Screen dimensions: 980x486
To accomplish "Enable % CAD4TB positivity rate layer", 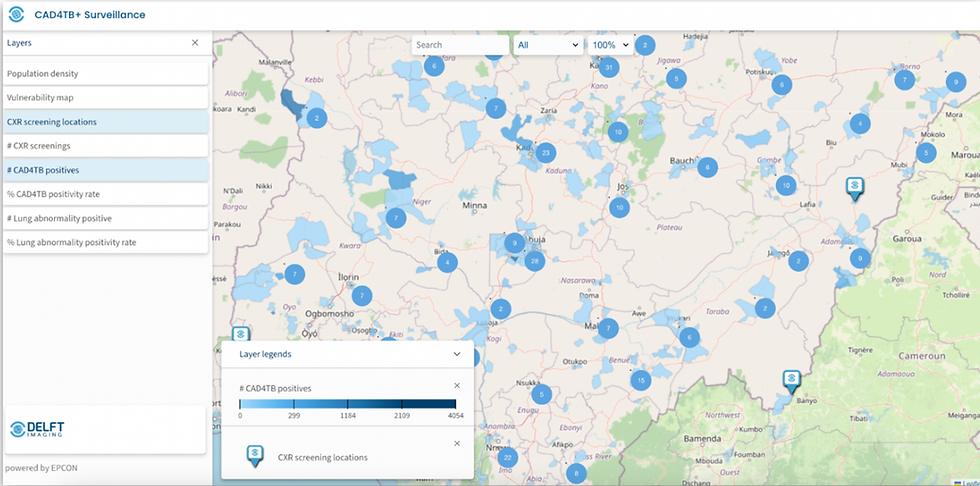I will (x=106, y=194).
